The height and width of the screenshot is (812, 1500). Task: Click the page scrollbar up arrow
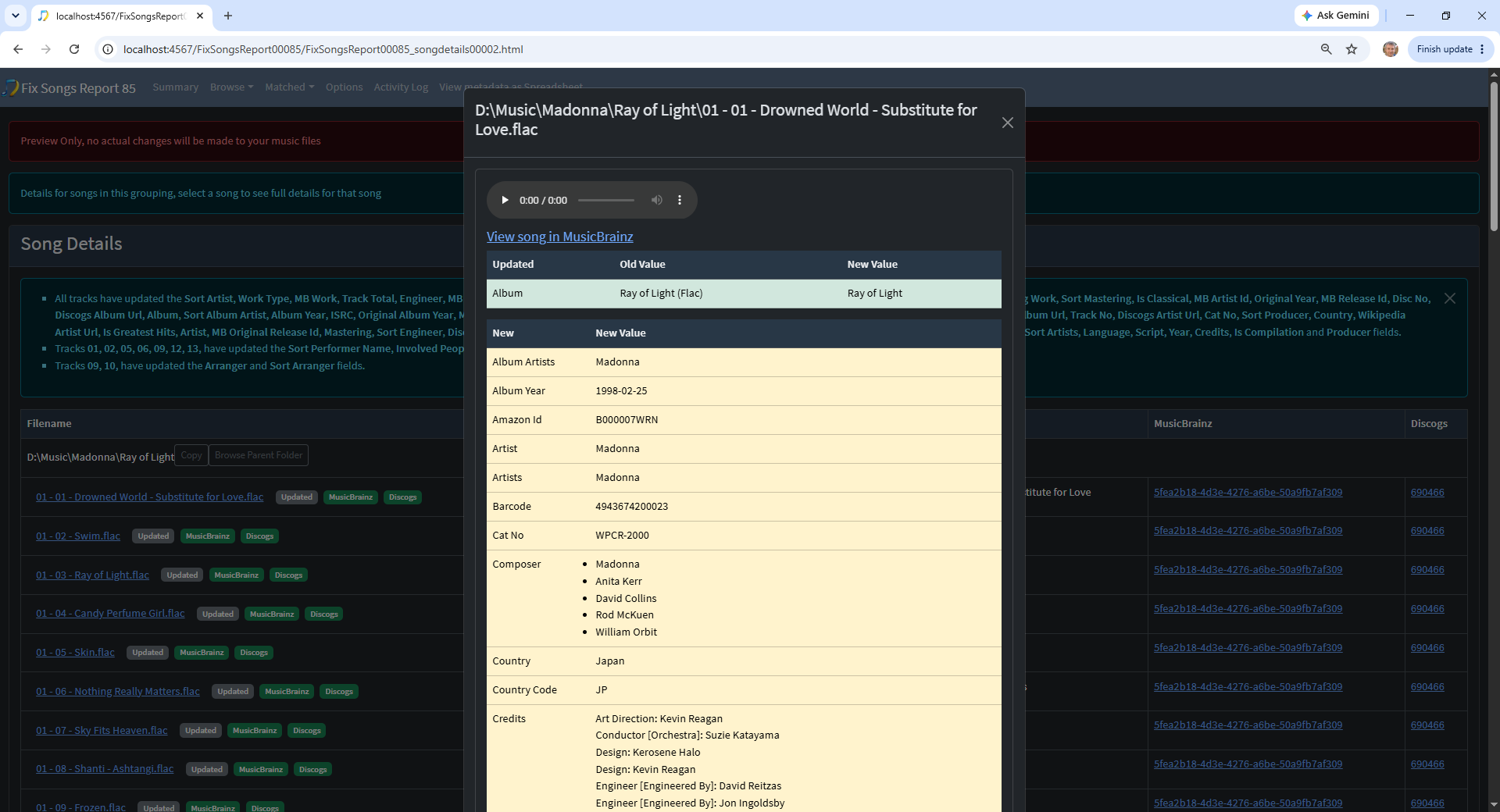point(1494,75)
